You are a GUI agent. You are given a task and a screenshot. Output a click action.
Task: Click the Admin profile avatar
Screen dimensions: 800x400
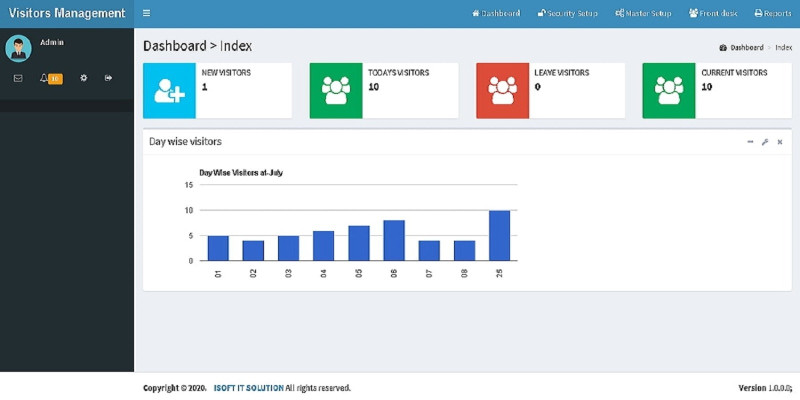(18, 48)
